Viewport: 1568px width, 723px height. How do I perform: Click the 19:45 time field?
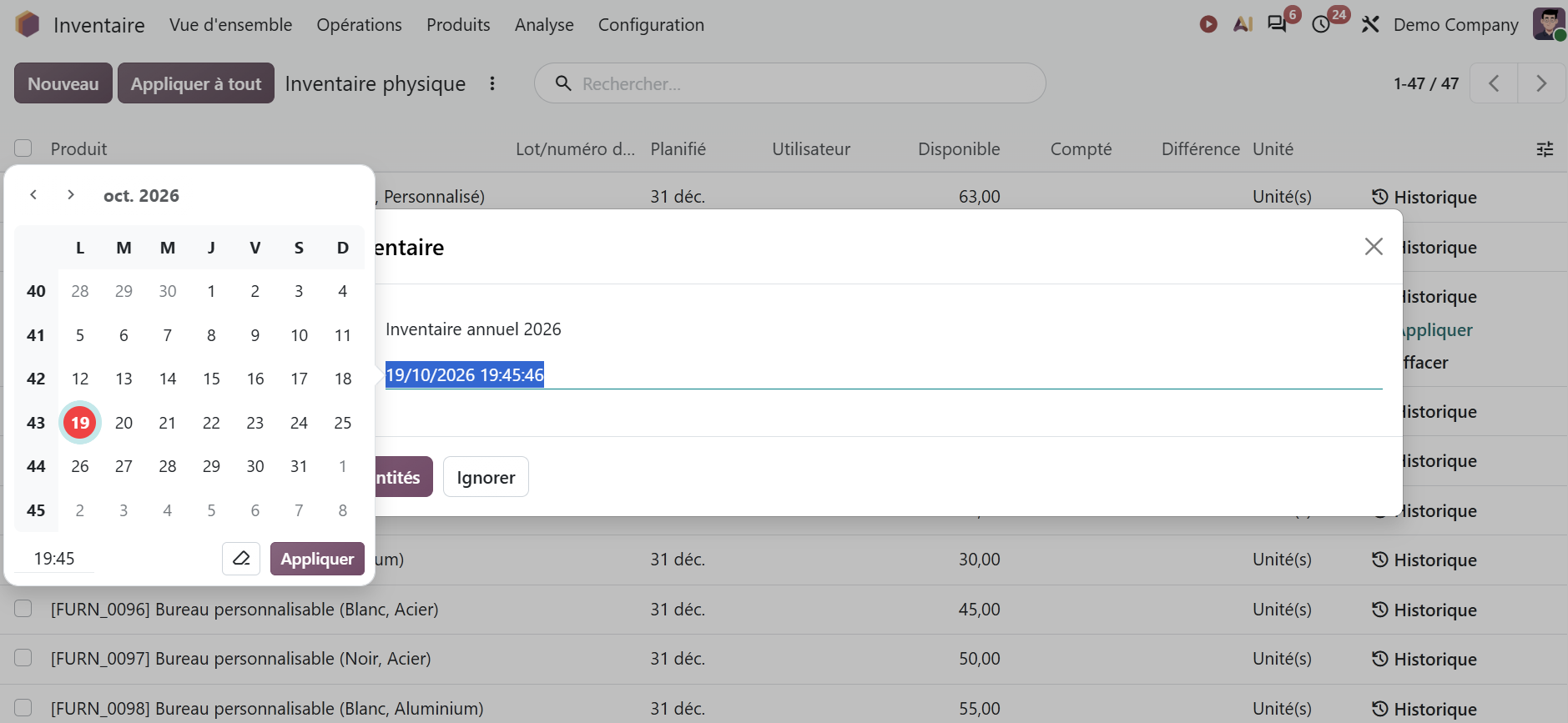coord(54,559)
